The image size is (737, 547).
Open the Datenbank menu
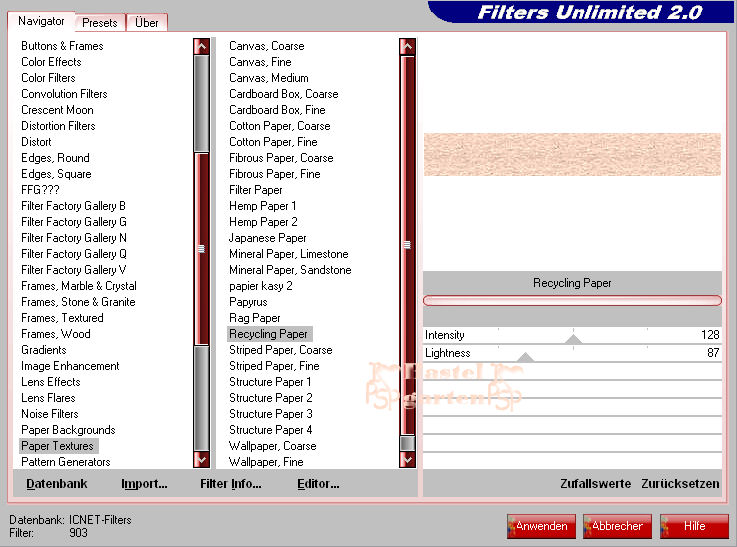57,484
